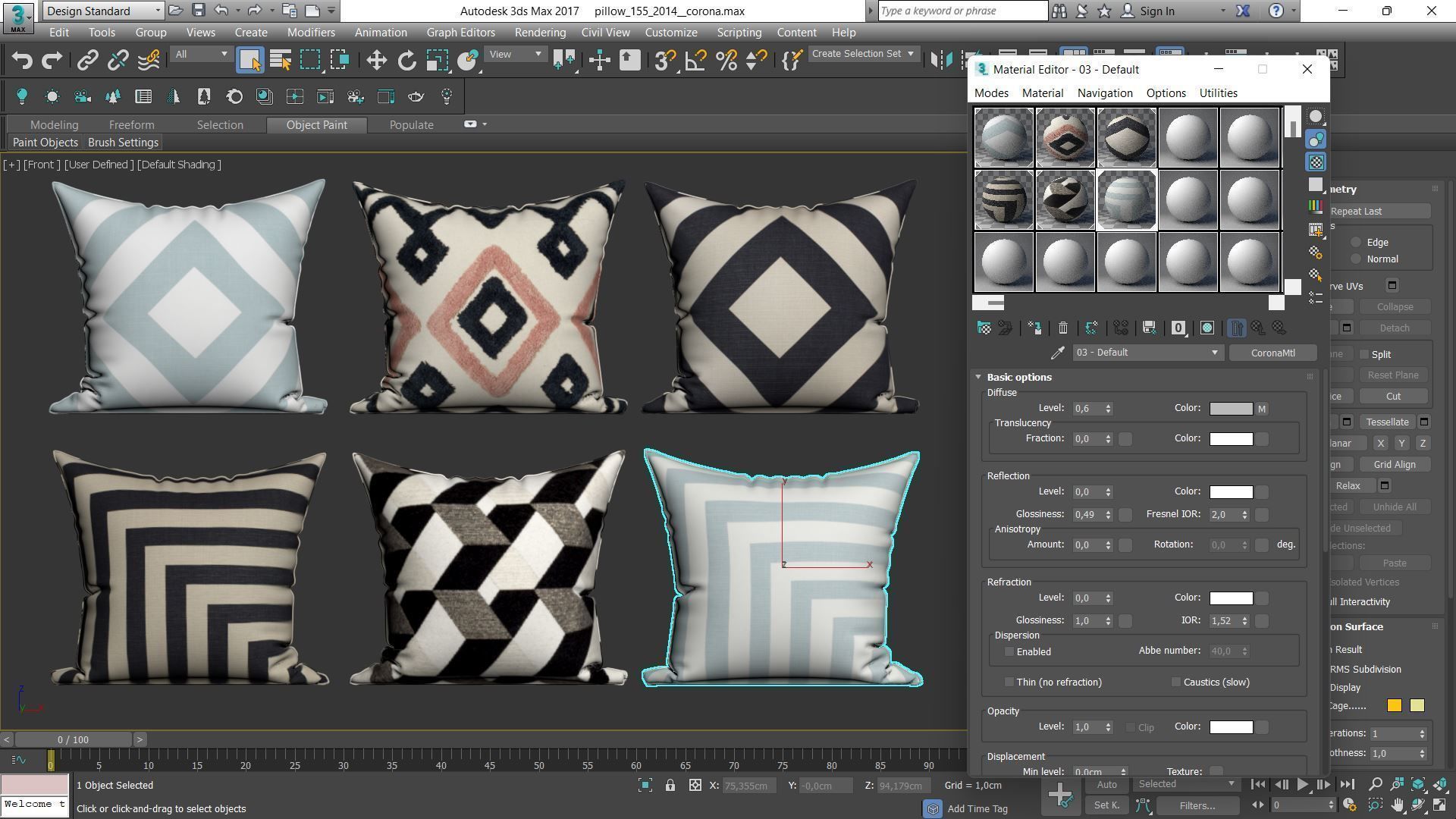
Task: Toggle the Opacity Clip checkbox
Action: tap(1130, 727)
